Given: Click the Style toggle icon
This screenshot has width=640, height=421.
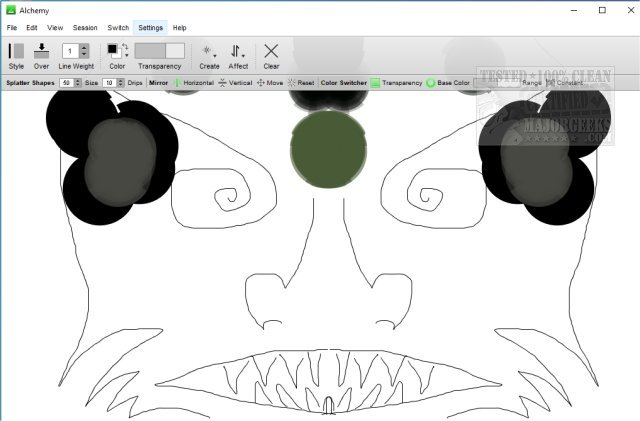Looking at the screenshot, I should (x=16, y=51).
